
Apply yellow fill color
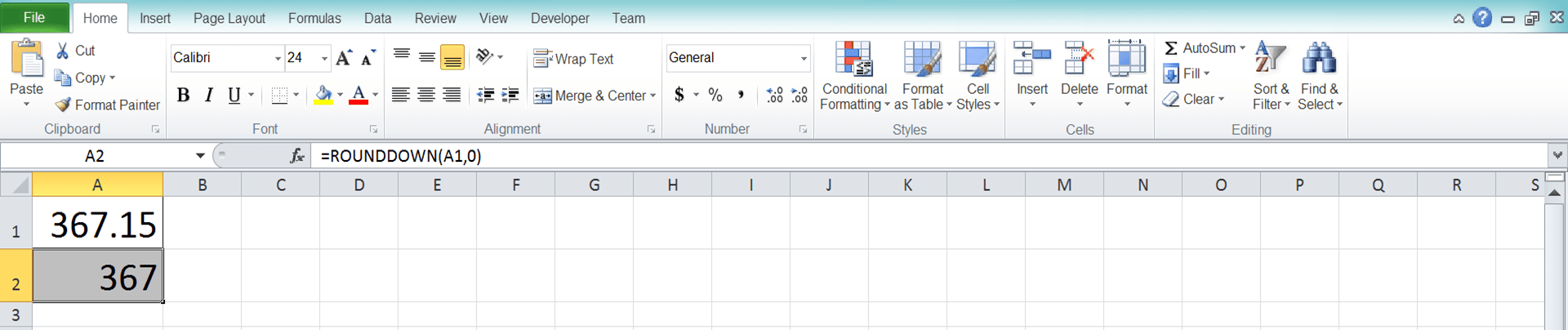pyautogui.click(x=323, y=96)
